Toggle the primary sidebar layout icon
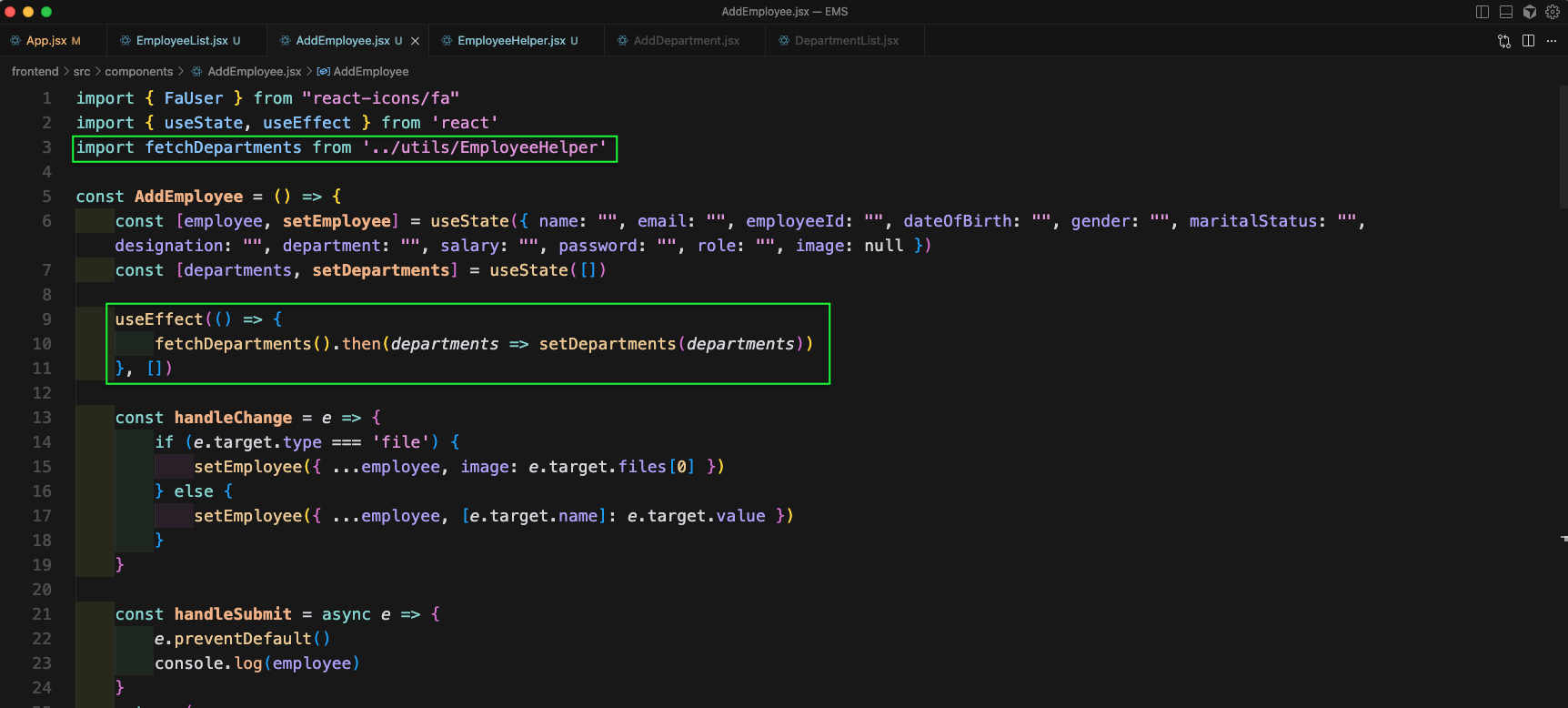Screen dimensions: 1568x708 pyautogui.click(x=1483, y=12)
